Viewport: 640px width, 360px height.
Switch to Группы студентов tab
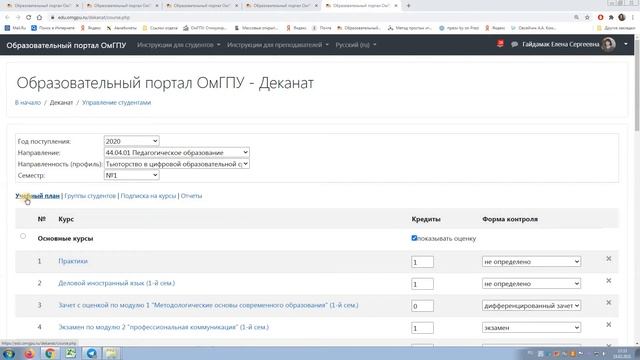pos(90,196)
